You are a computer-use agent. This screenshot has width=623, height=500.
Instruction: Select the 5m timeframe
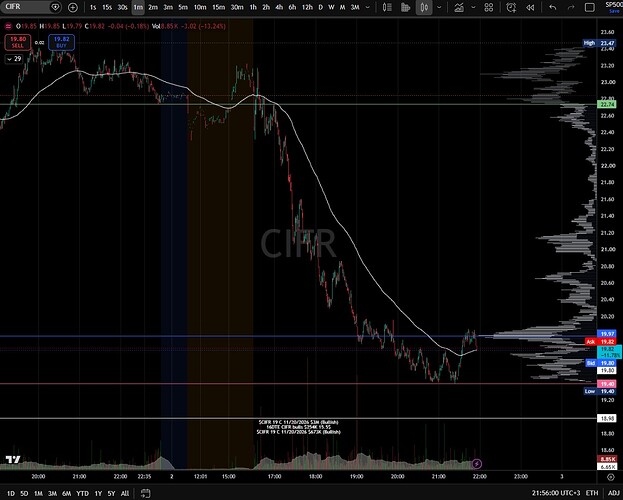tap(183, 7)
